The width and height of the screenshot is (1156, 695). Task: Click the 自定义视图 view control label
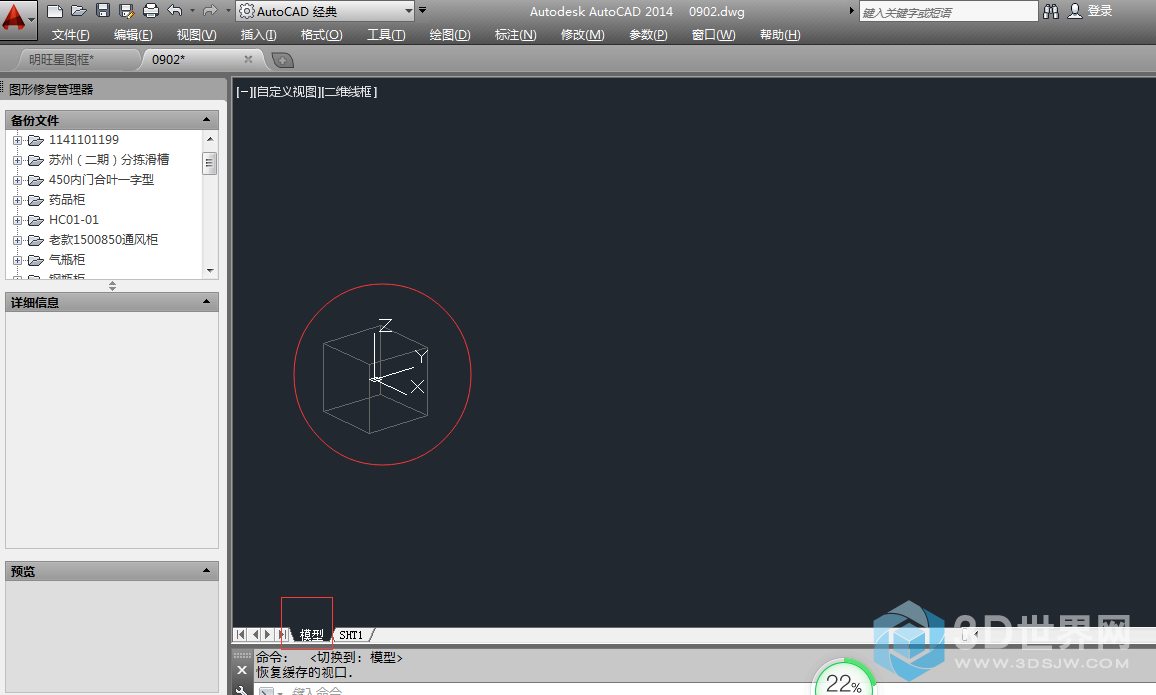pos(288,92)
